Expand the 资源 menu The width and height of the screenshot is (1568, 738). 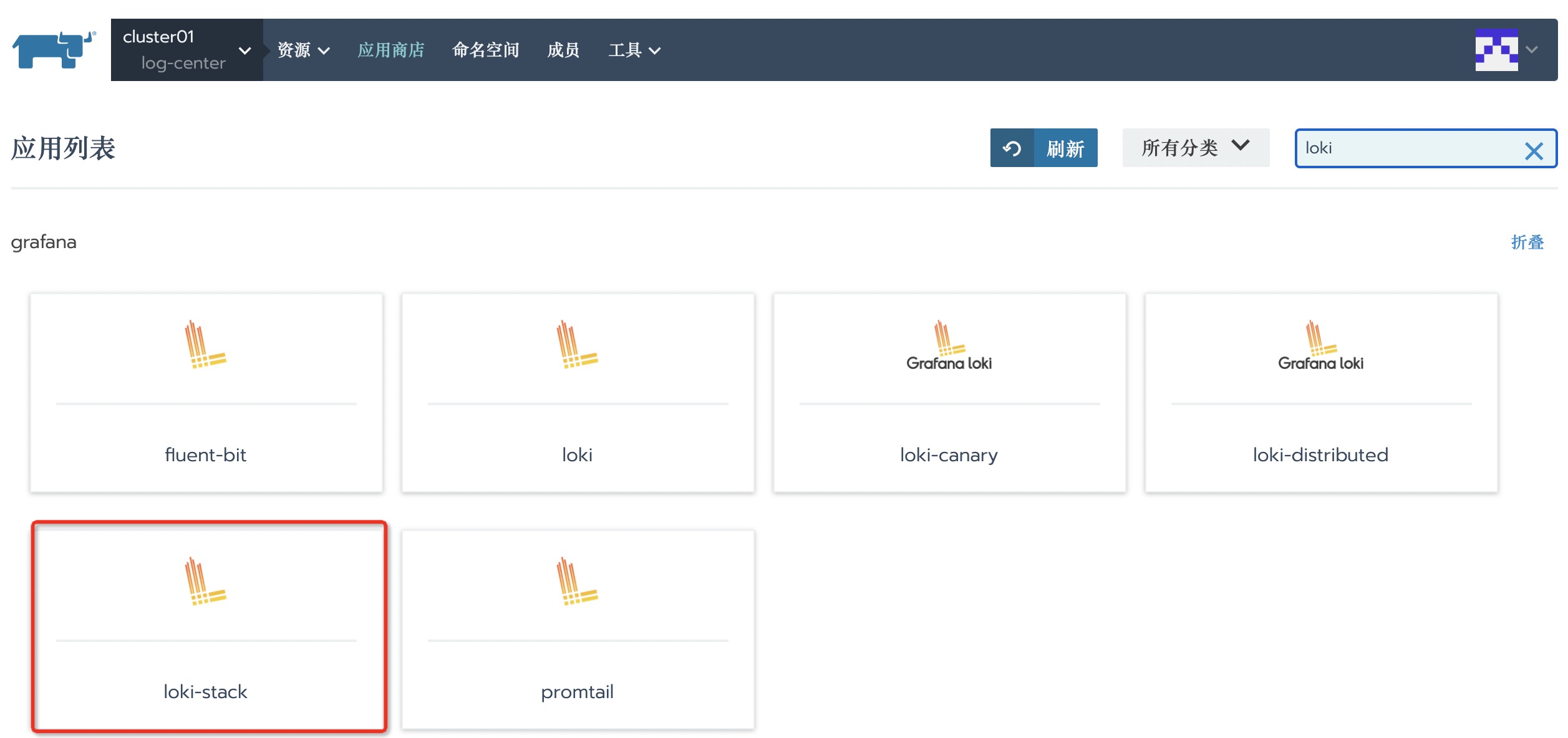tap(303, 50)
